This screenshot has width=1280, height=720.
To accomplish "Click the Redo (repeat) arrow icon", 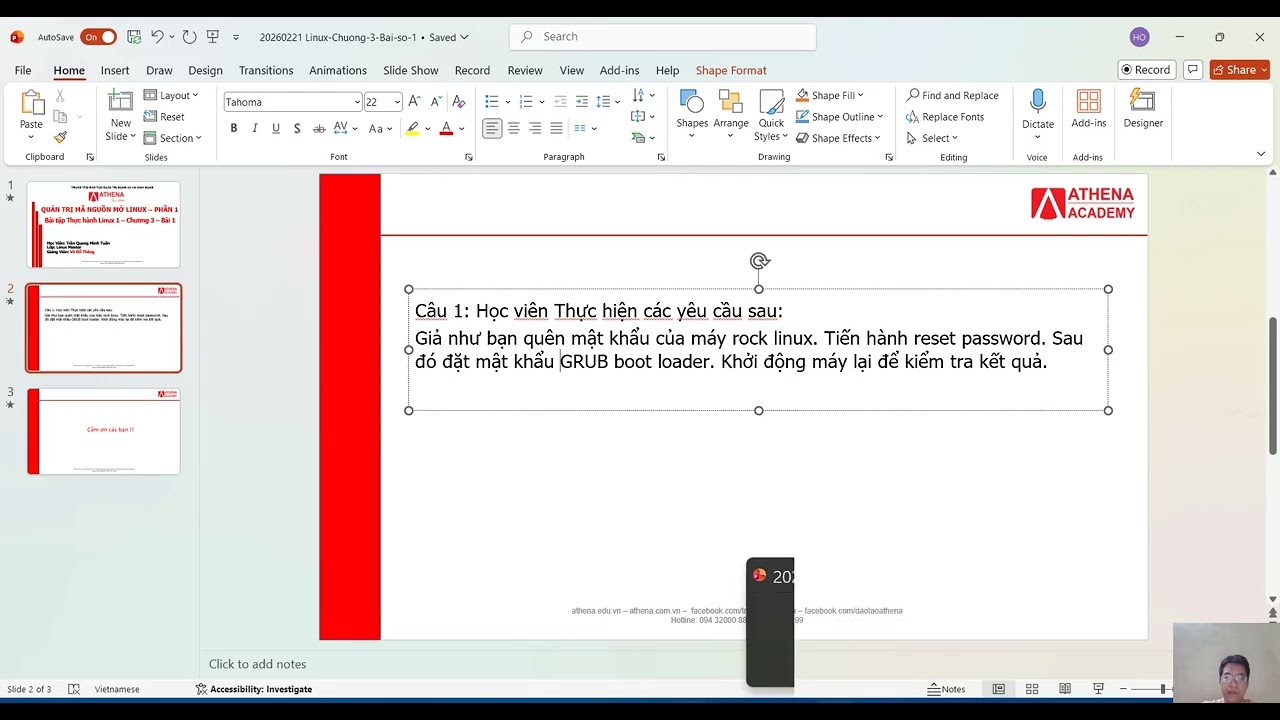I will [x=189, y=37].
